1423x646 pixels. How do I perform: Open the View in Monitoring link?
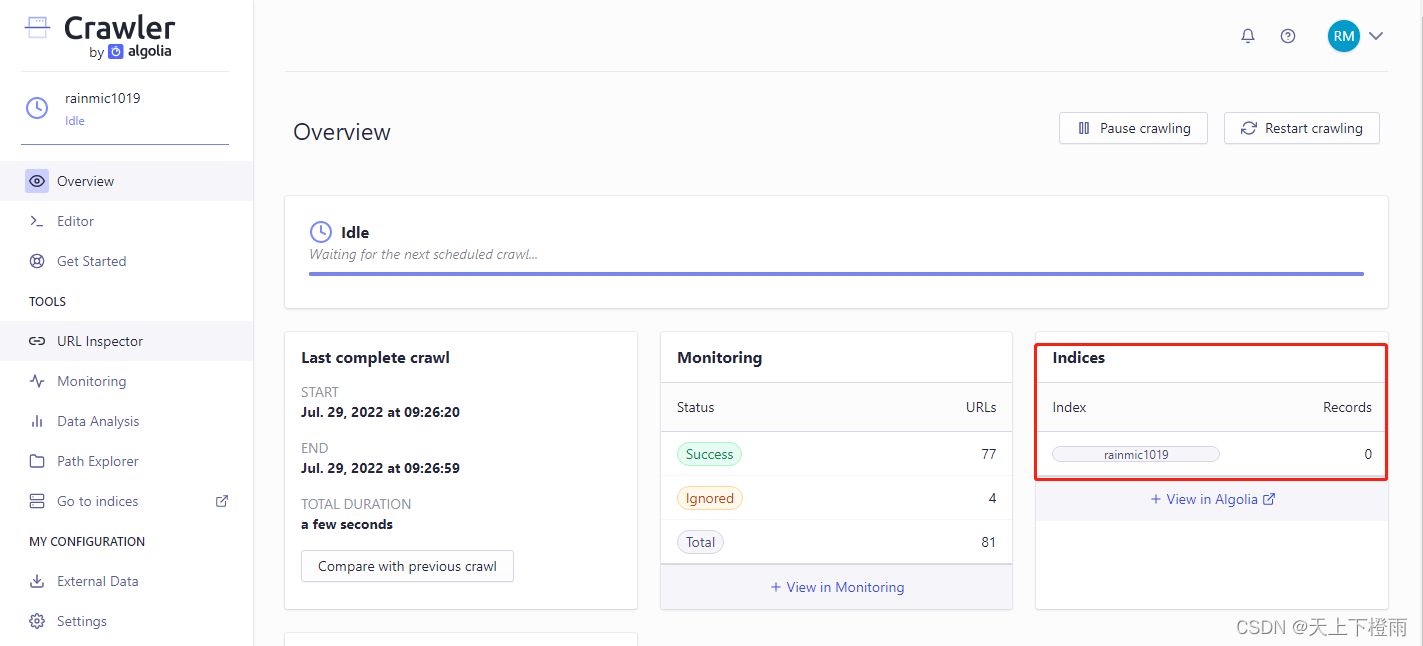(x=837, y=587)
